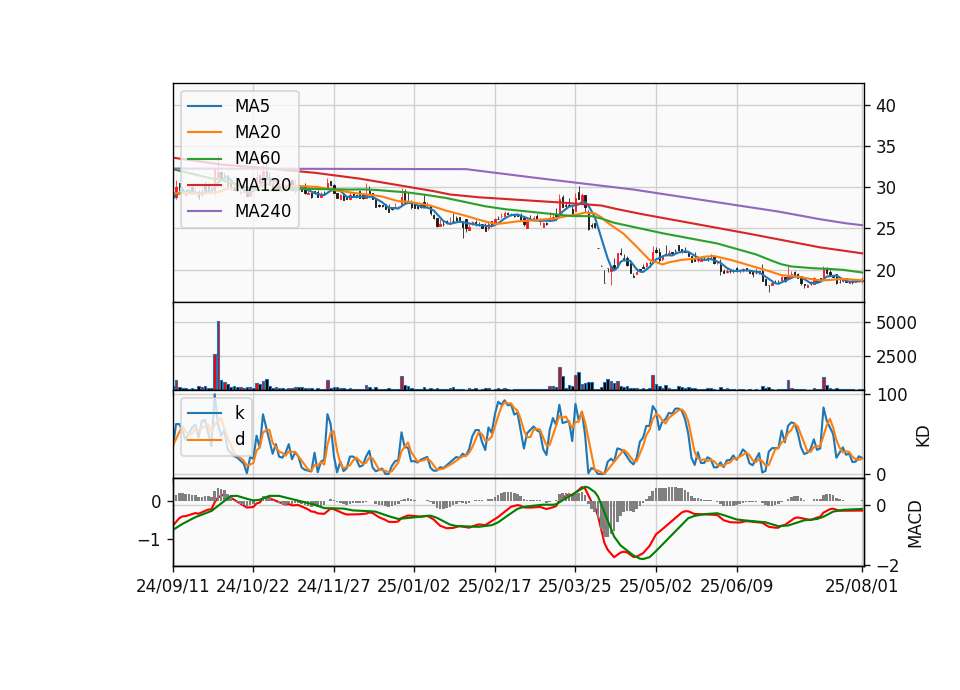The width and height of the screenshot is (960, 690).
Task: Click the price axis value 40
Action: pos(886,106)
